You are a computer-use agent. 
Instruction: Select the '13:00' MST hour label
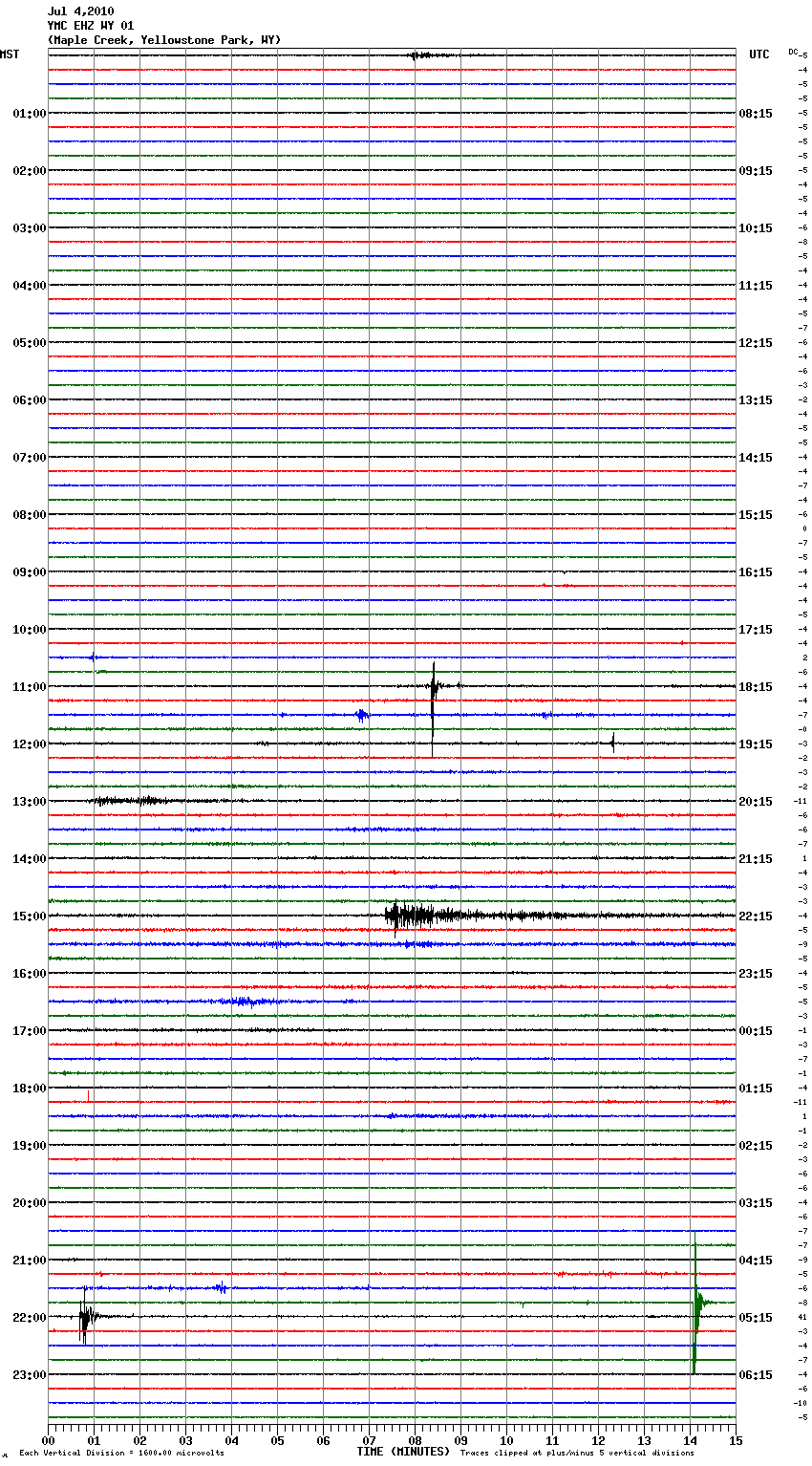29,802
